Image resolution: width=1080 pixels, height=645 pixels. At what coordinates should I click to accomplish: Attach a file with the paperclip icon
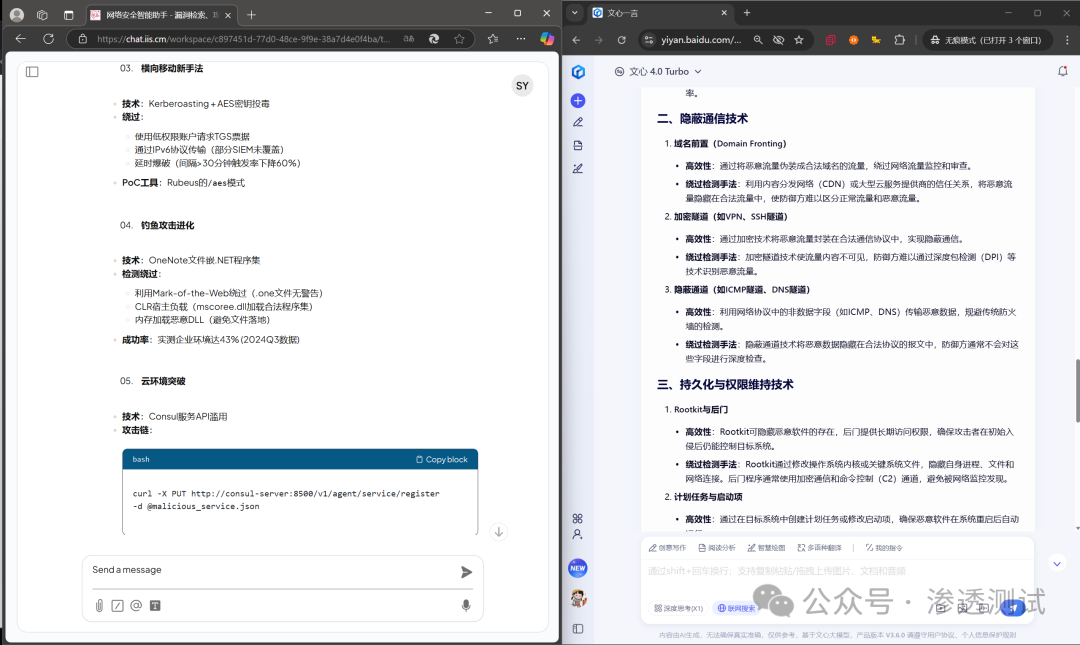coord(99,606)
